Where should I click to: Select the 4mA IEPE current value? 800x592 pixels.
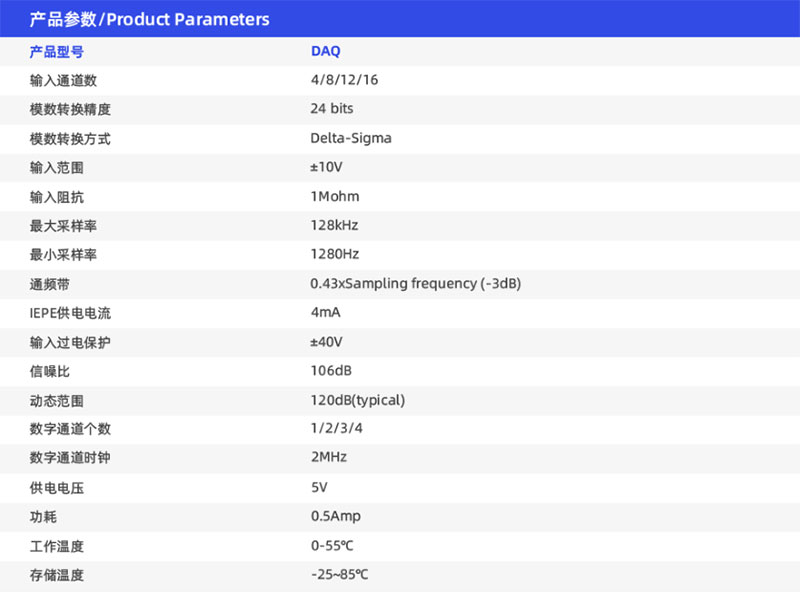tap(325, 312)
